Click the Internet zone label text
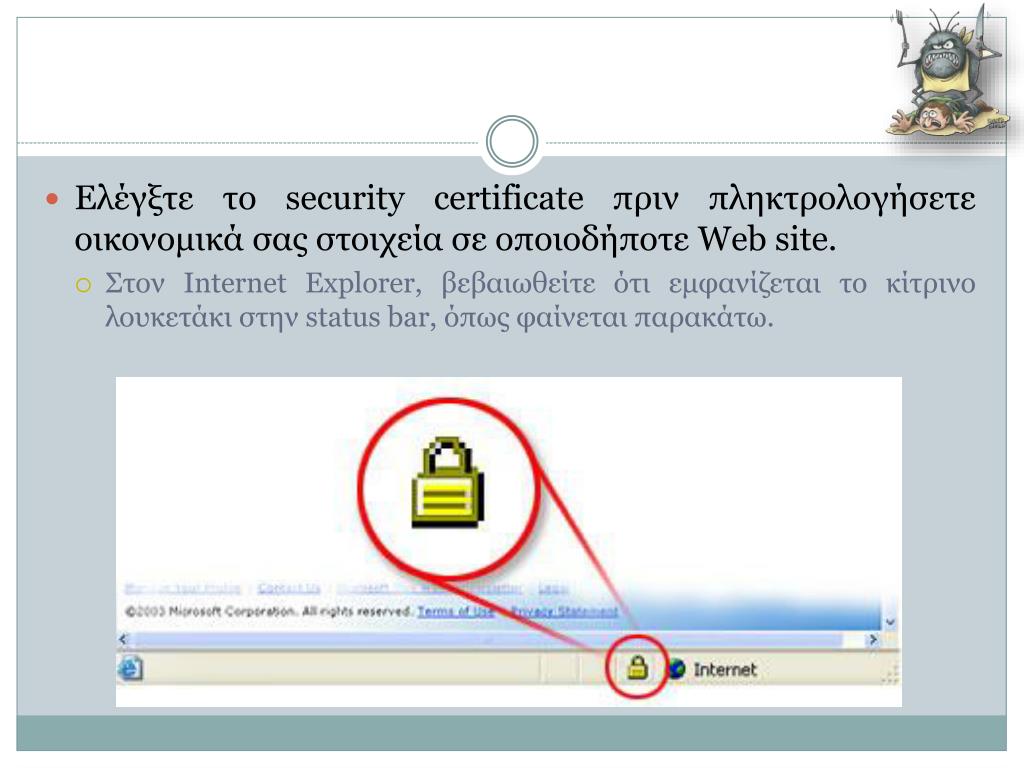The width and height of the screenshot is (1024, 768). (x=725, y=669)
